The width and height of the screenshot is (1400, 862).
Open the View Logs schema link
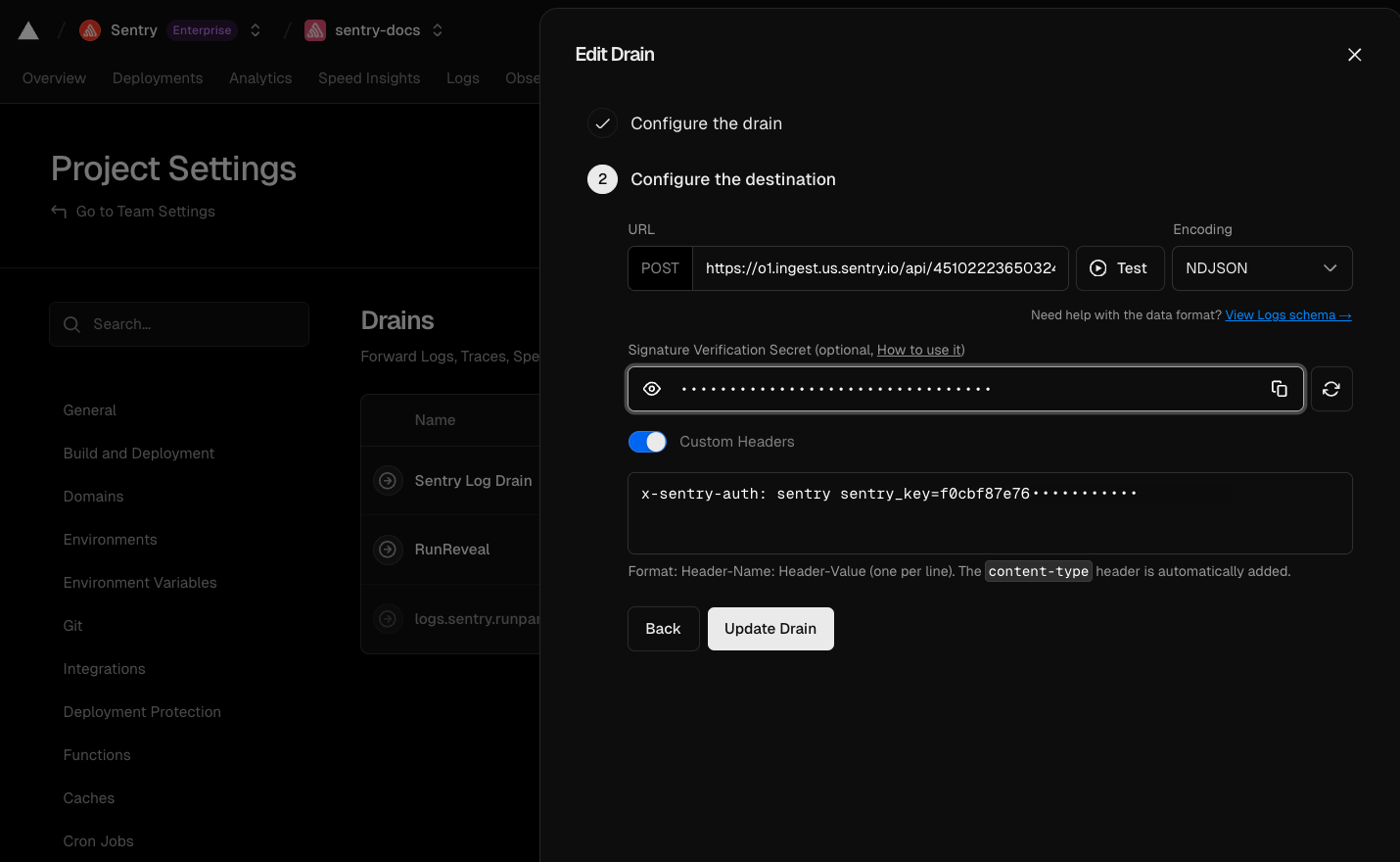(x=1287, y=315)
